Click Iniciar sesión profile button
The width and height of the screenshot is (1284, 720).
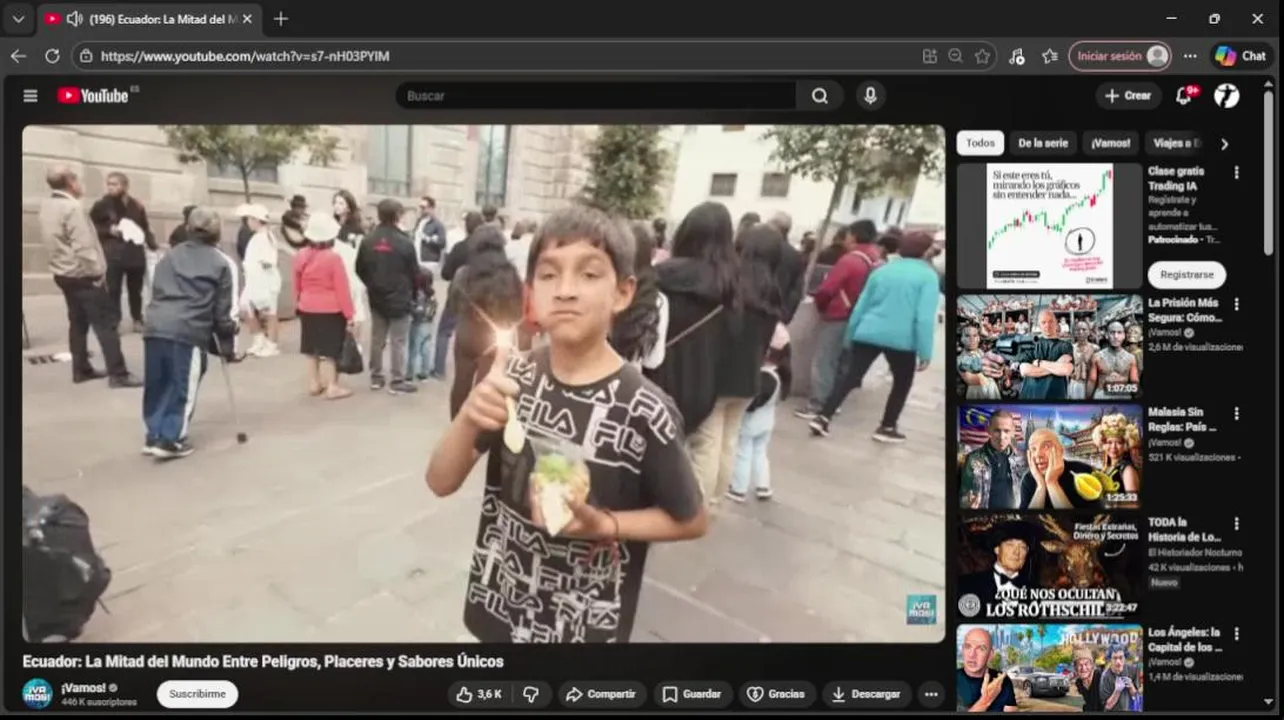point(1120,56)
